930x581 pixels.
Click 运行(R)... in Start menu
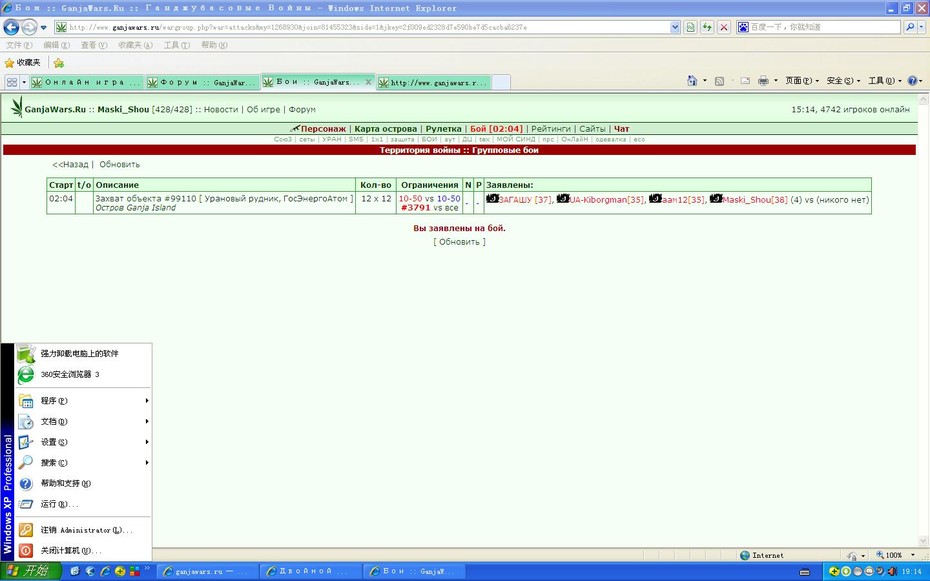point(83,504)
